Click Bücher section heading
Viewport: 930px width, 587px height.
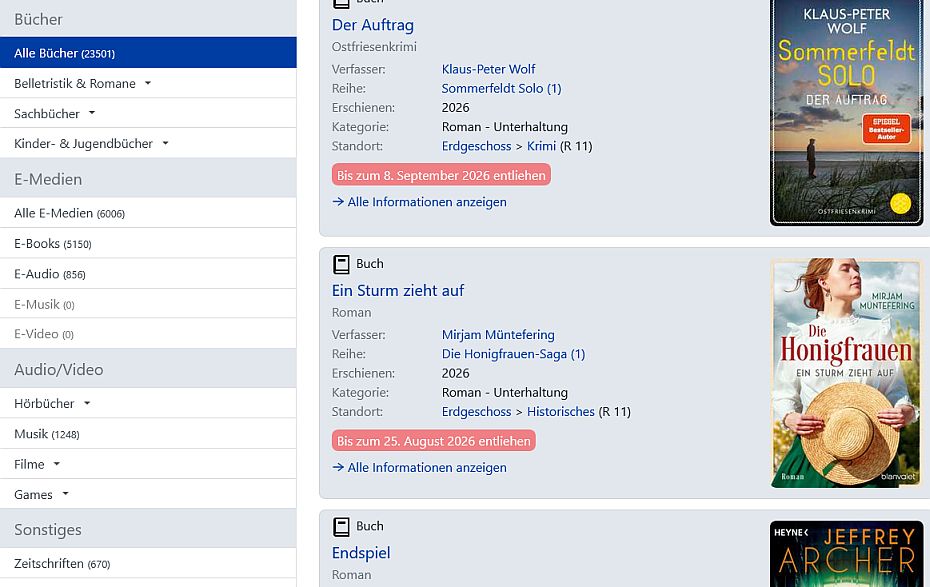[x=38, y=19]
